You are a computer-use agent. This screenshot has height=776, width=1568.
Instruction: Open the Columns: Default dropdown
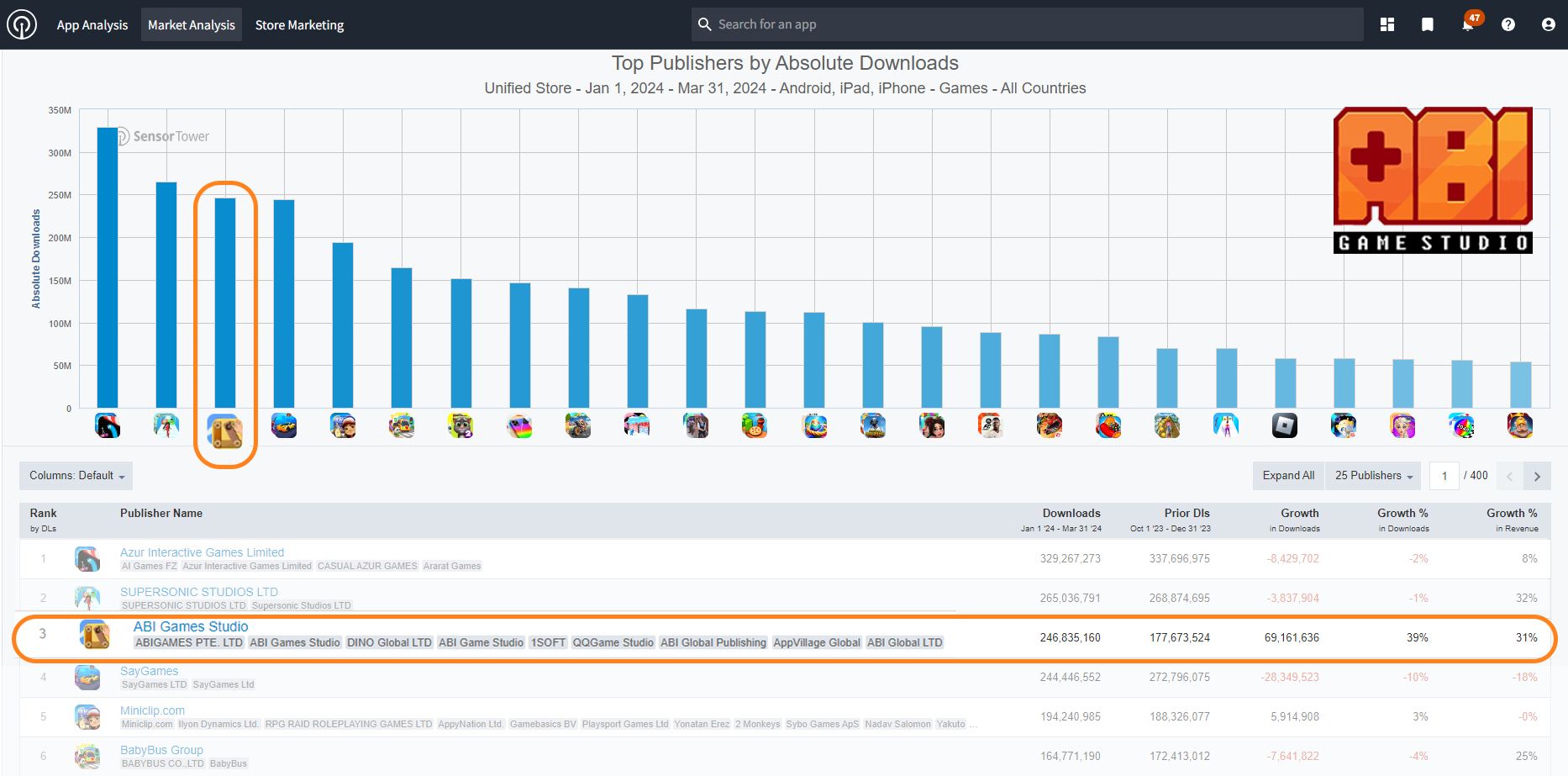tap(76, 476)
